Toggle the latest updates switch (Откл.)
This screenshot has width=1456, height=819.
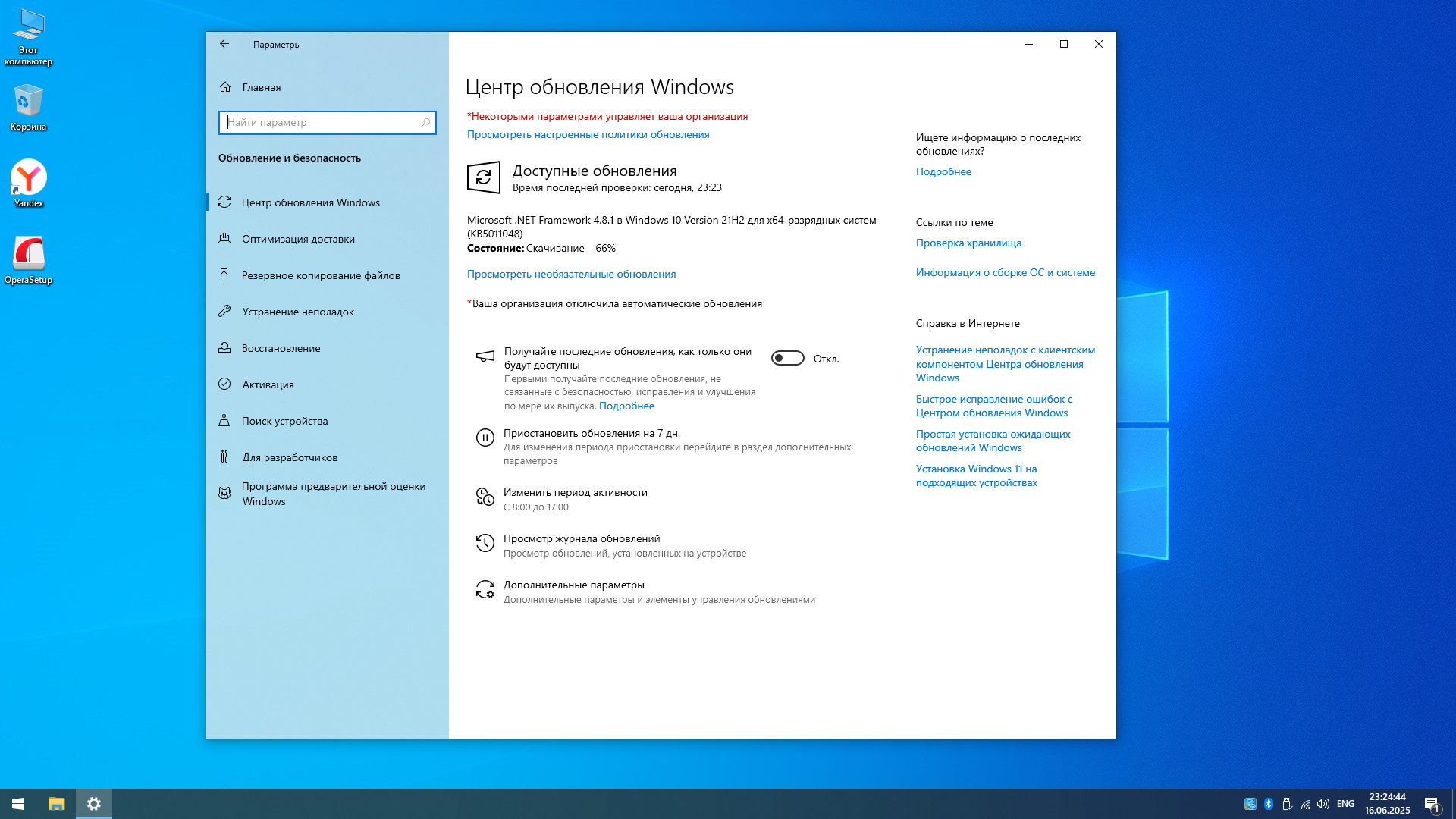tap(787, 358)
